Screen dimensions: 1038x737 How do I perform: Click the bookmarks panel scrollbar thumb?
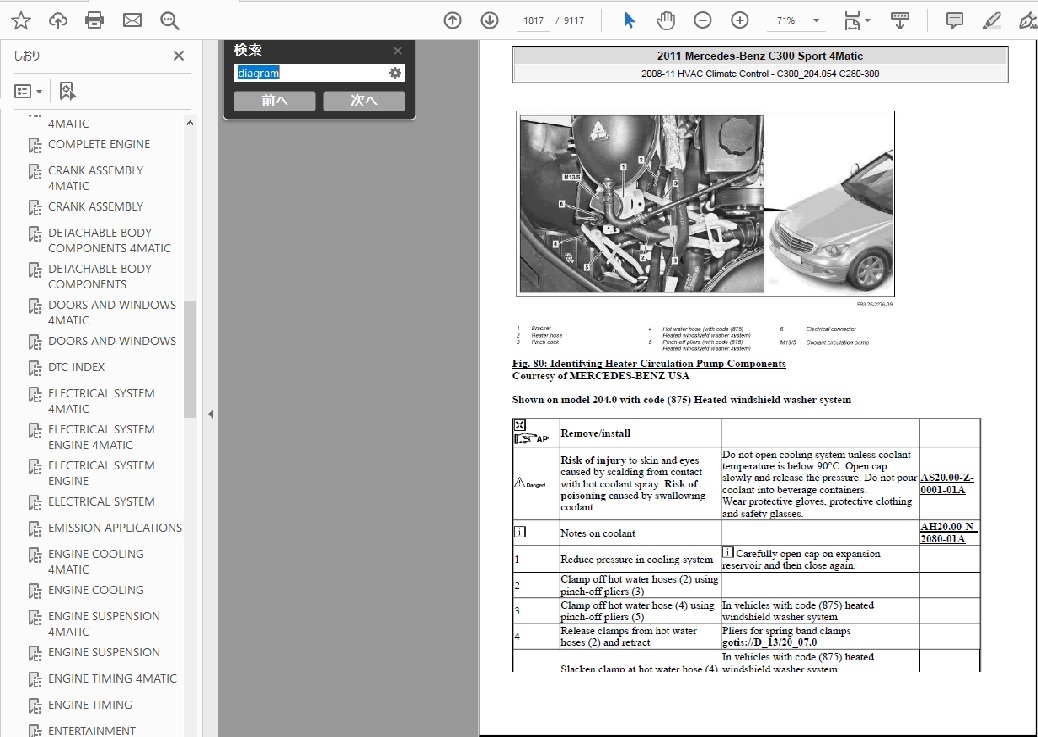(190, 359)
